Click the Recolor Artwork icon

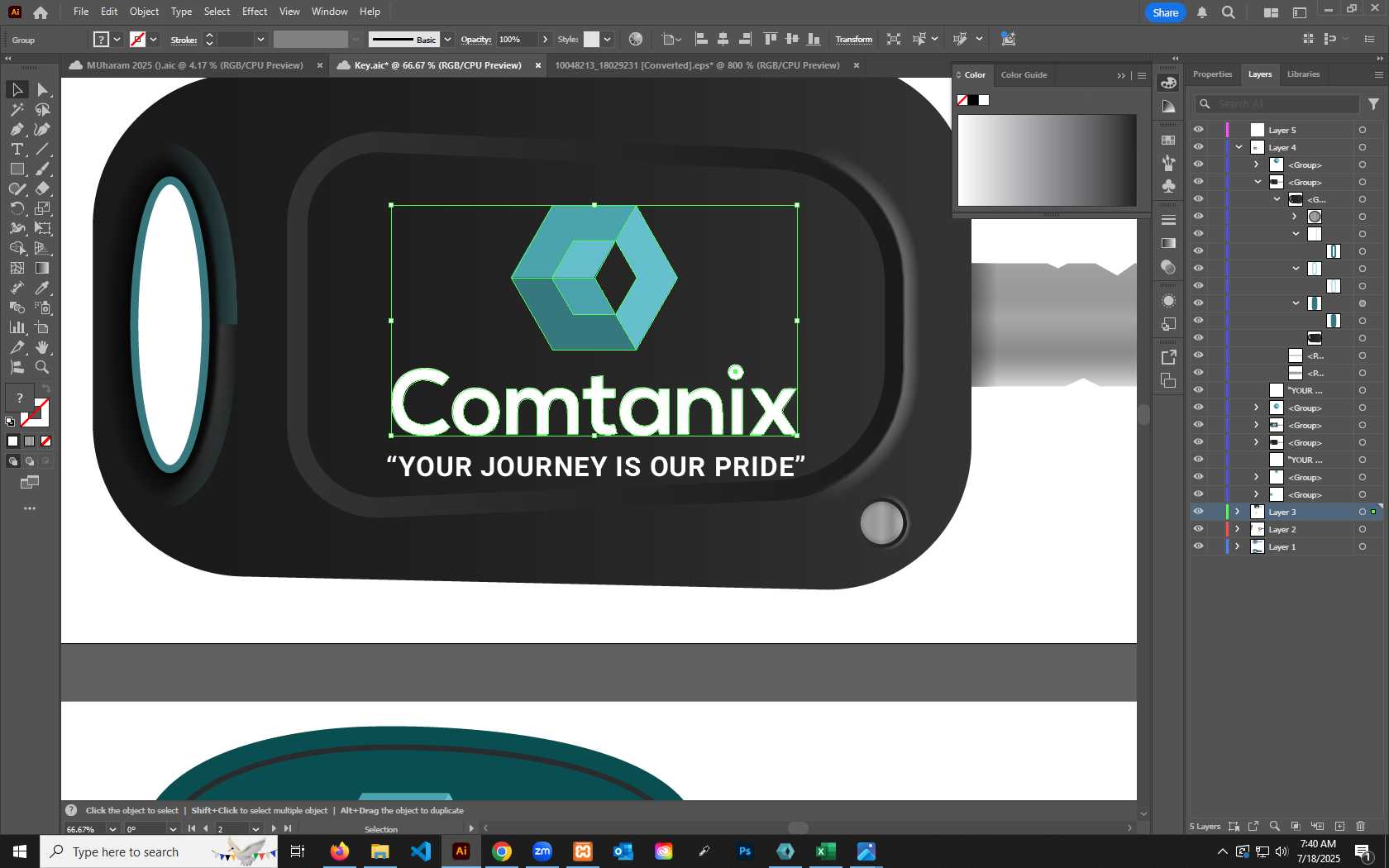coord(635,39)
